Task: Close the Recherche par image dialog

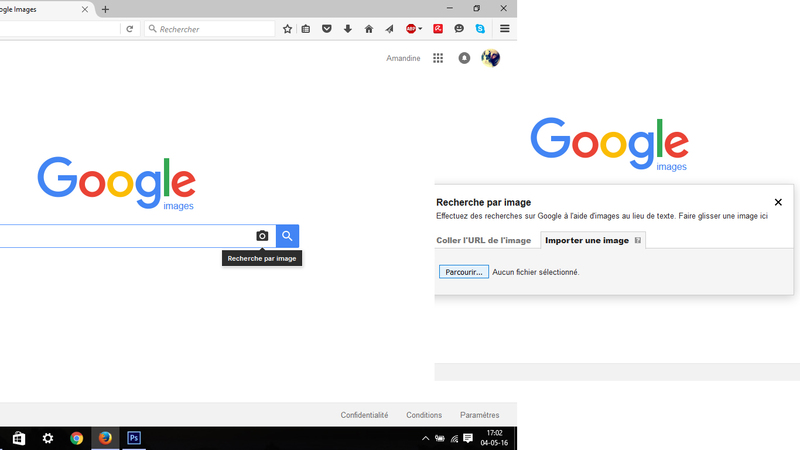Action: tap(778, 202)
